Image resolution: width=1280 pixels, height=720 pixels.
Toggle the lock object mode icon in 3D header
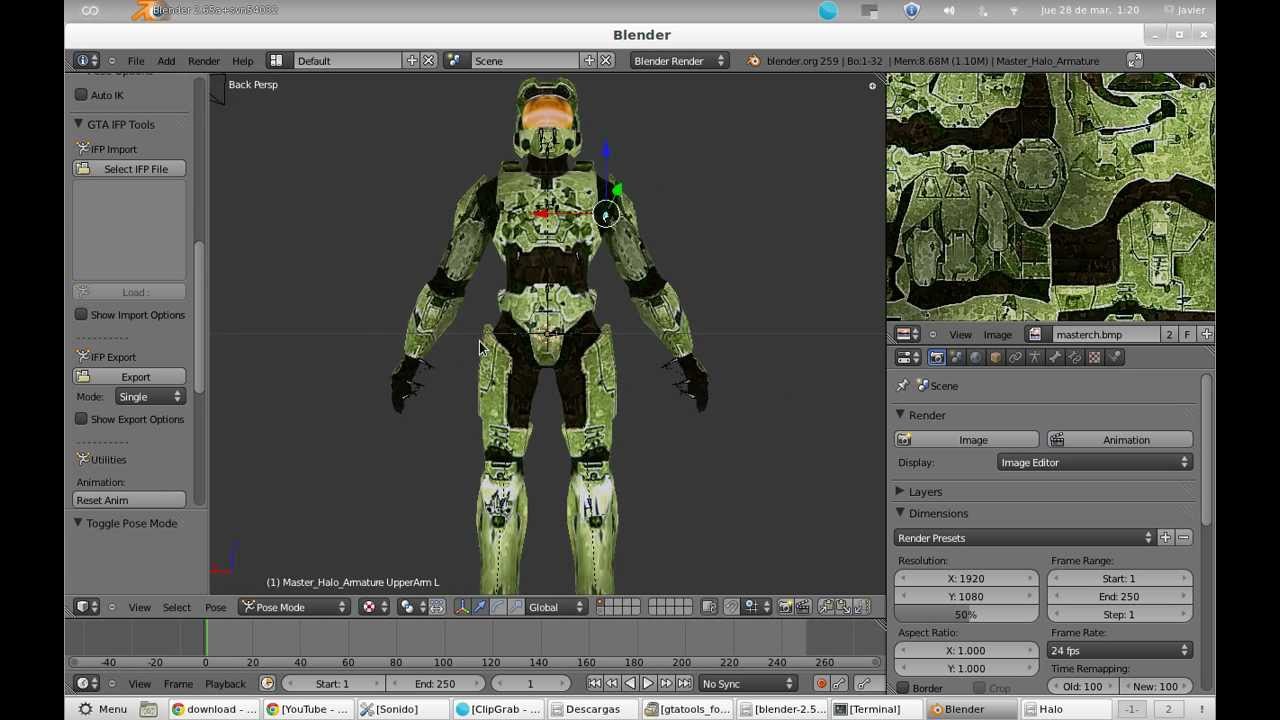[709, 607]
